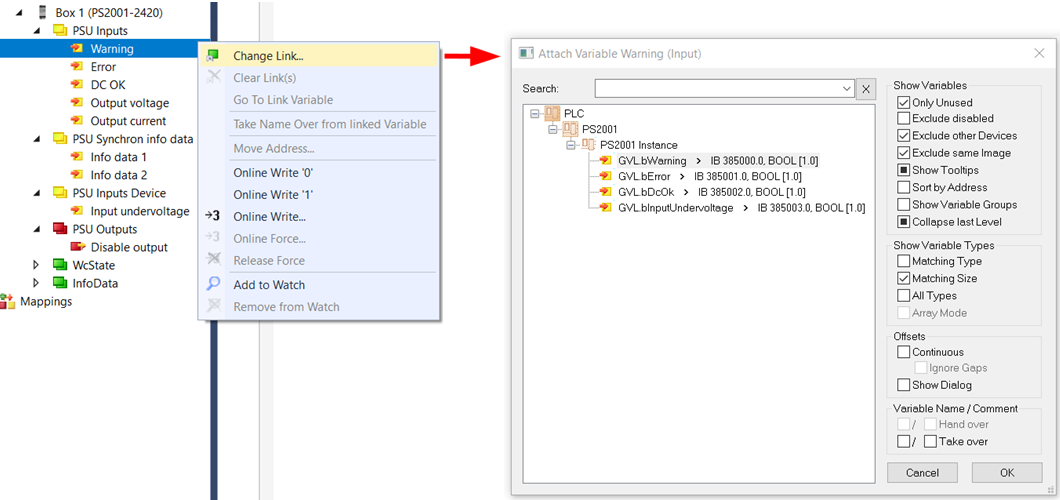The width and height of the screenshot is (1060, 500).
Task: Open the Search combo box dropdown arrow
Action: [848, 89]
